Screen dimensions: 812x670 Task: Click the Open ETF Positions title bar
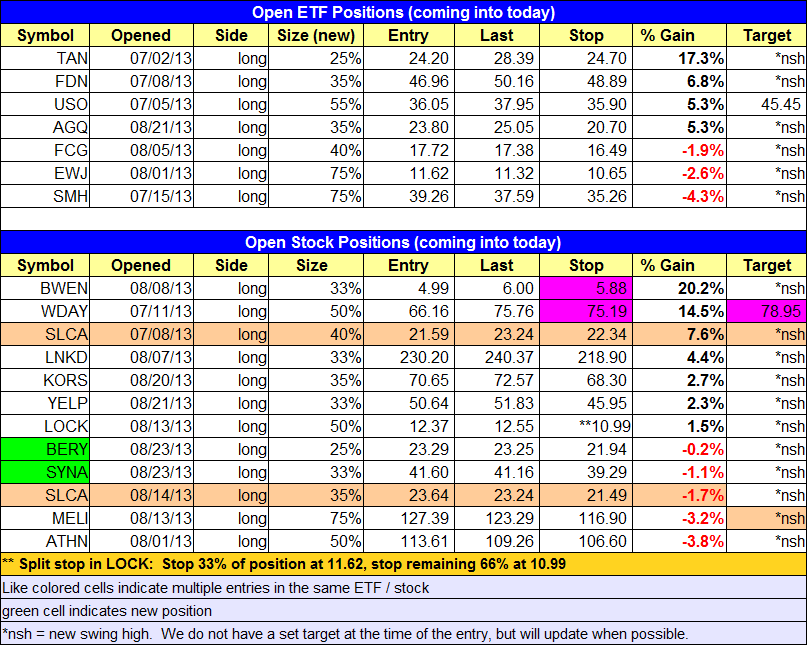pos(403,12)
